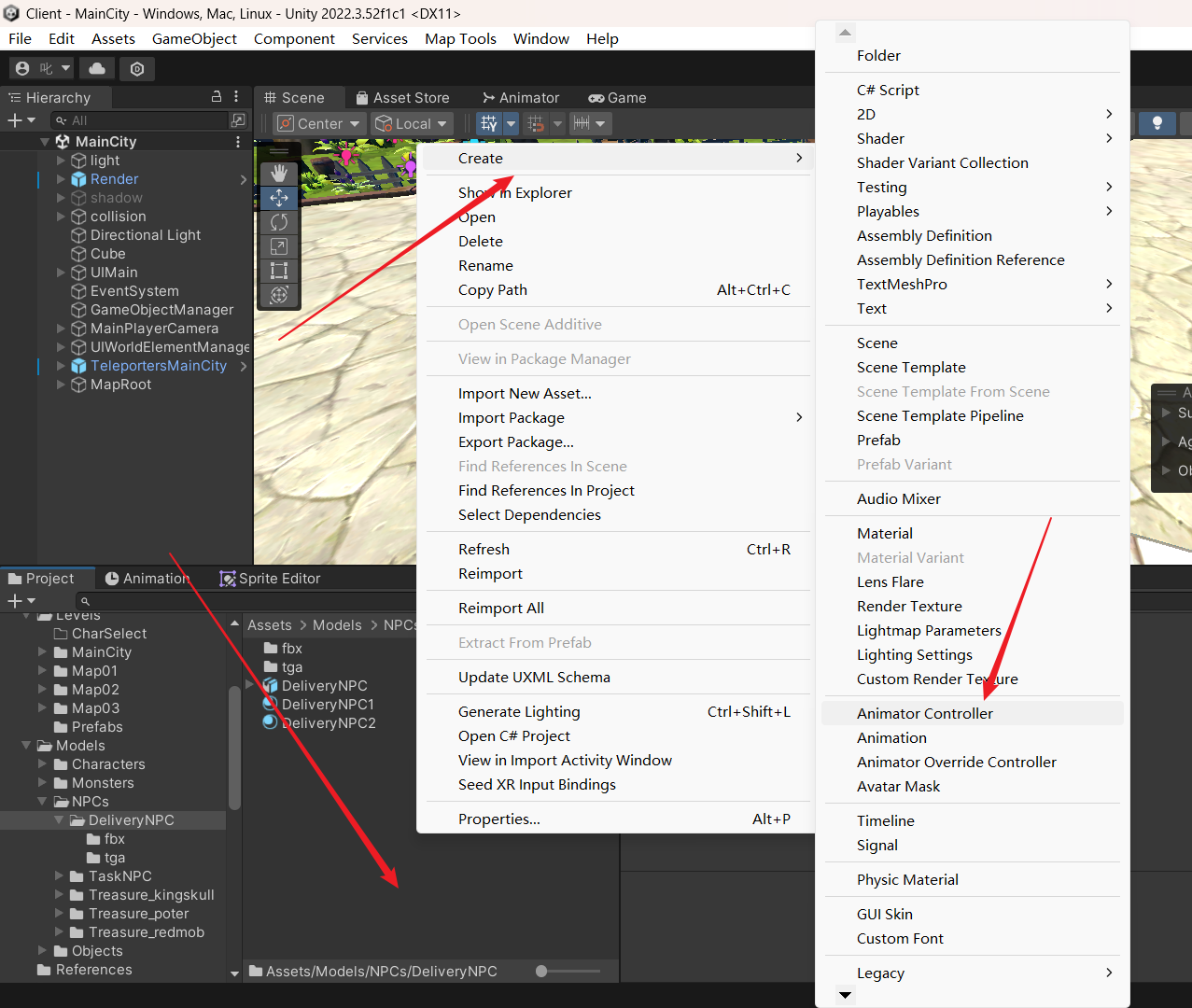Screen dimensions: 1192x1008
Task: Expand the UIMain object in Hierarchy
Action: [x=62, y=273]
